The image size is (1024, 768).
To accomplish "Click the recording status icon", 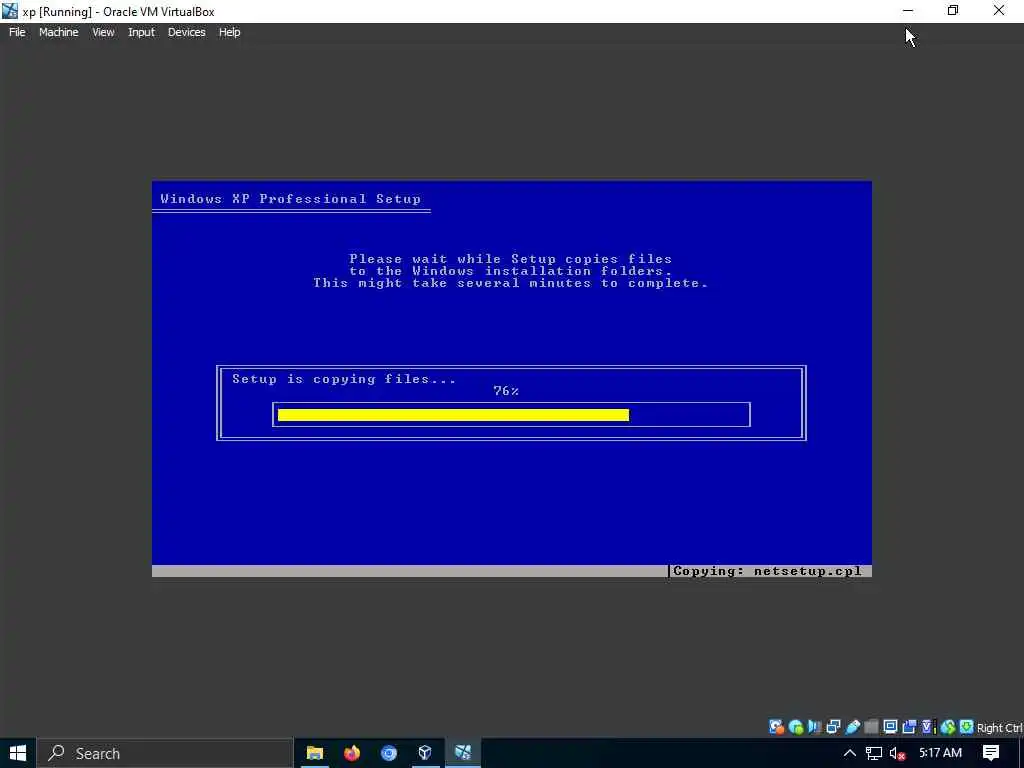I will coord(909,727).
